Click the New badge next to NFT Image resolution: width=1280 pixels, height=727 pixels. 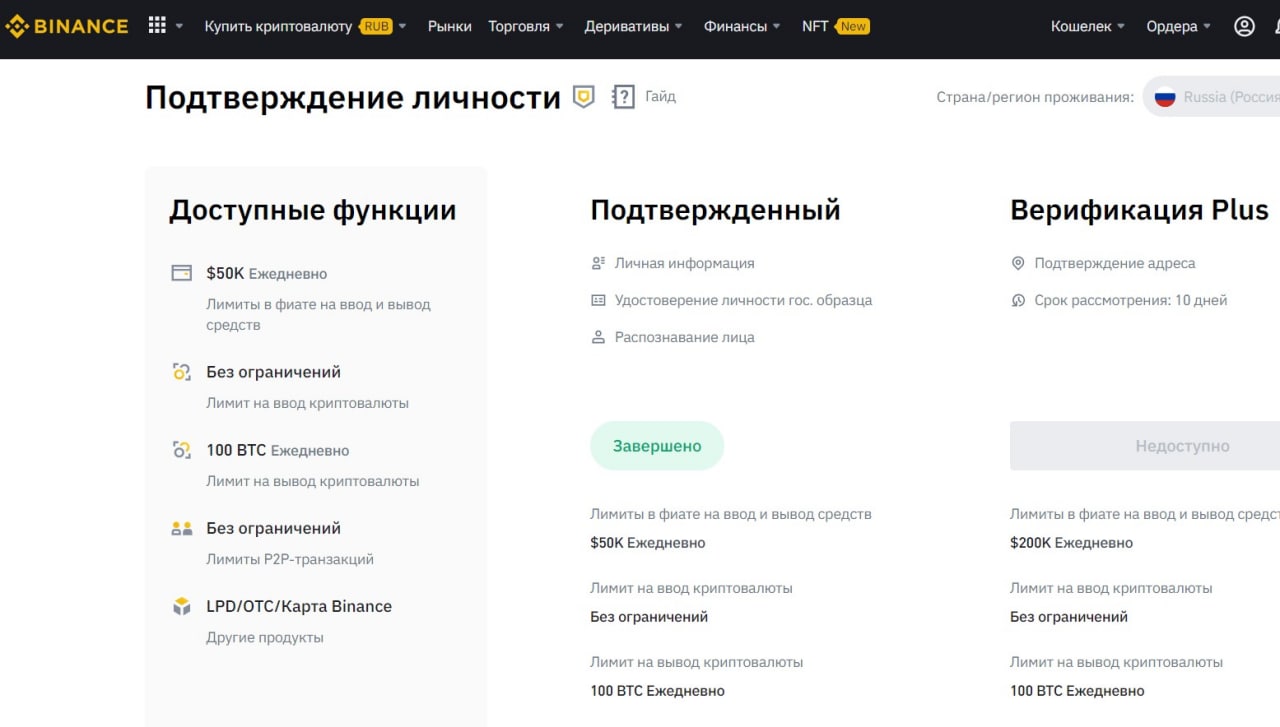[853, 27]
